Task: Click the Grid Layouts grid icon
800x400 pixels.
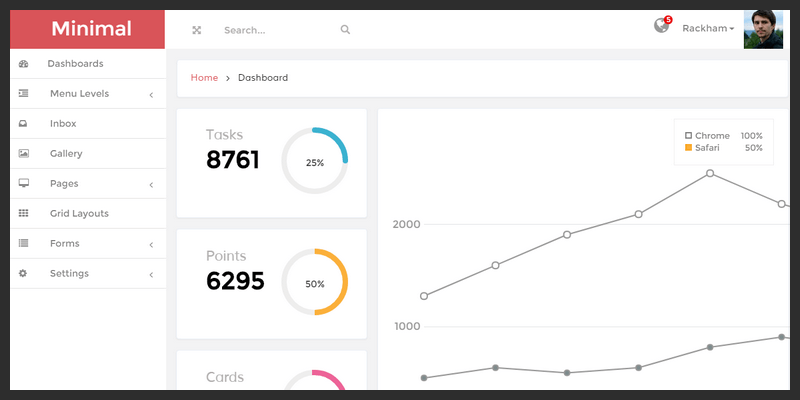Action: pyautogui.click(x=23, y=213)
